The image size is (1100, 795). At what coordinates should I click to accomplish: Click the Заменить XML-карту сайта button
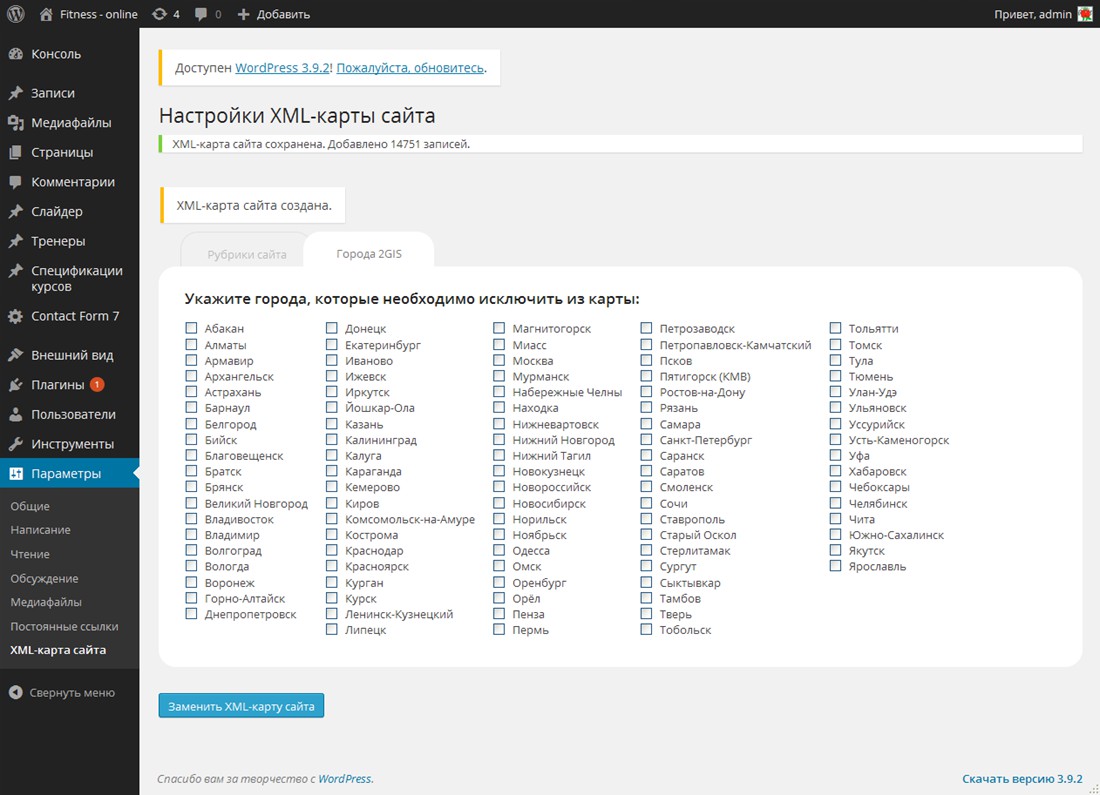coord(241,706)
